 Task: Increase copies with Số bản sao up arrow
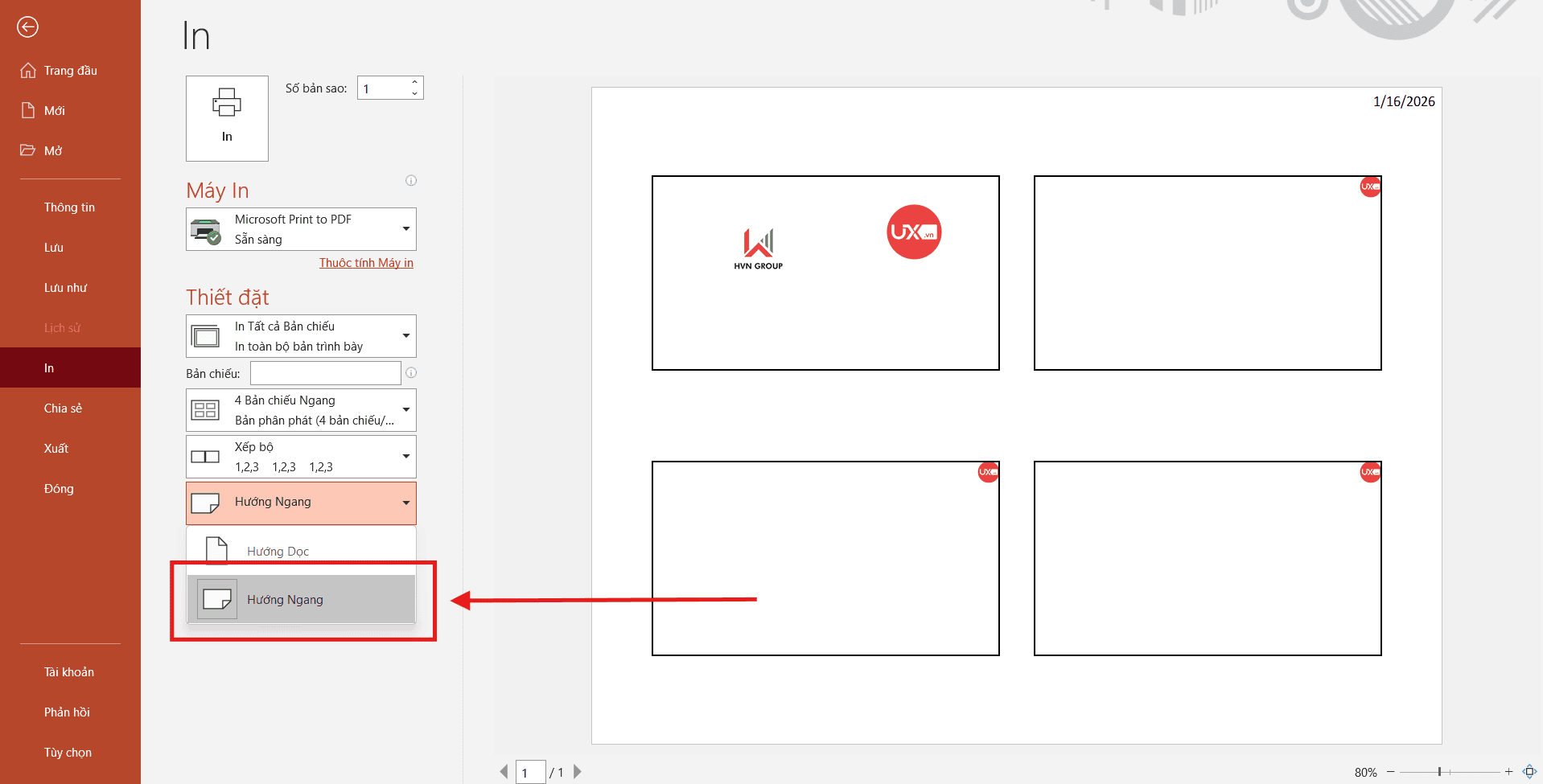415,82
